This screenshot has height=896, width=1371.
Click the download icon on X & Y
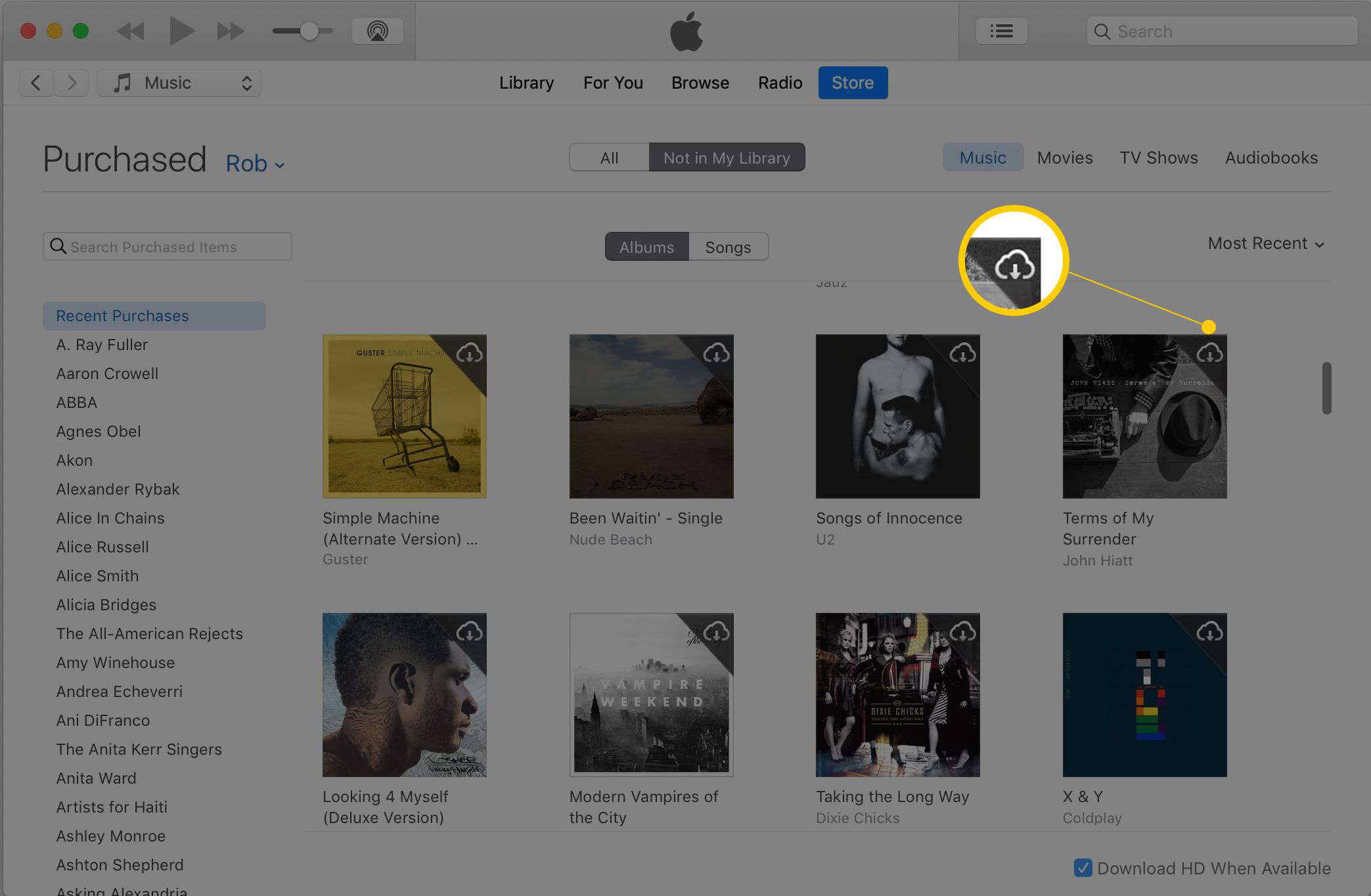coord(1208,630)
